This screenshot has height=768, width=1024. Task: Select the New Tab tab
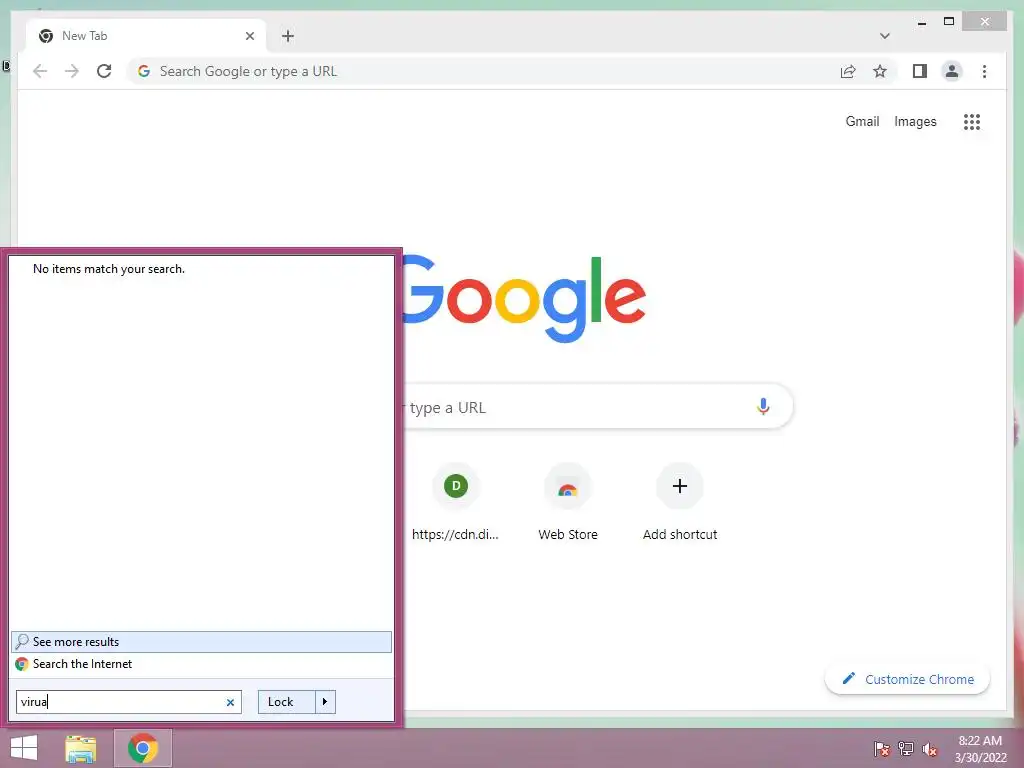pyautogui.click(x=146, y=36)
